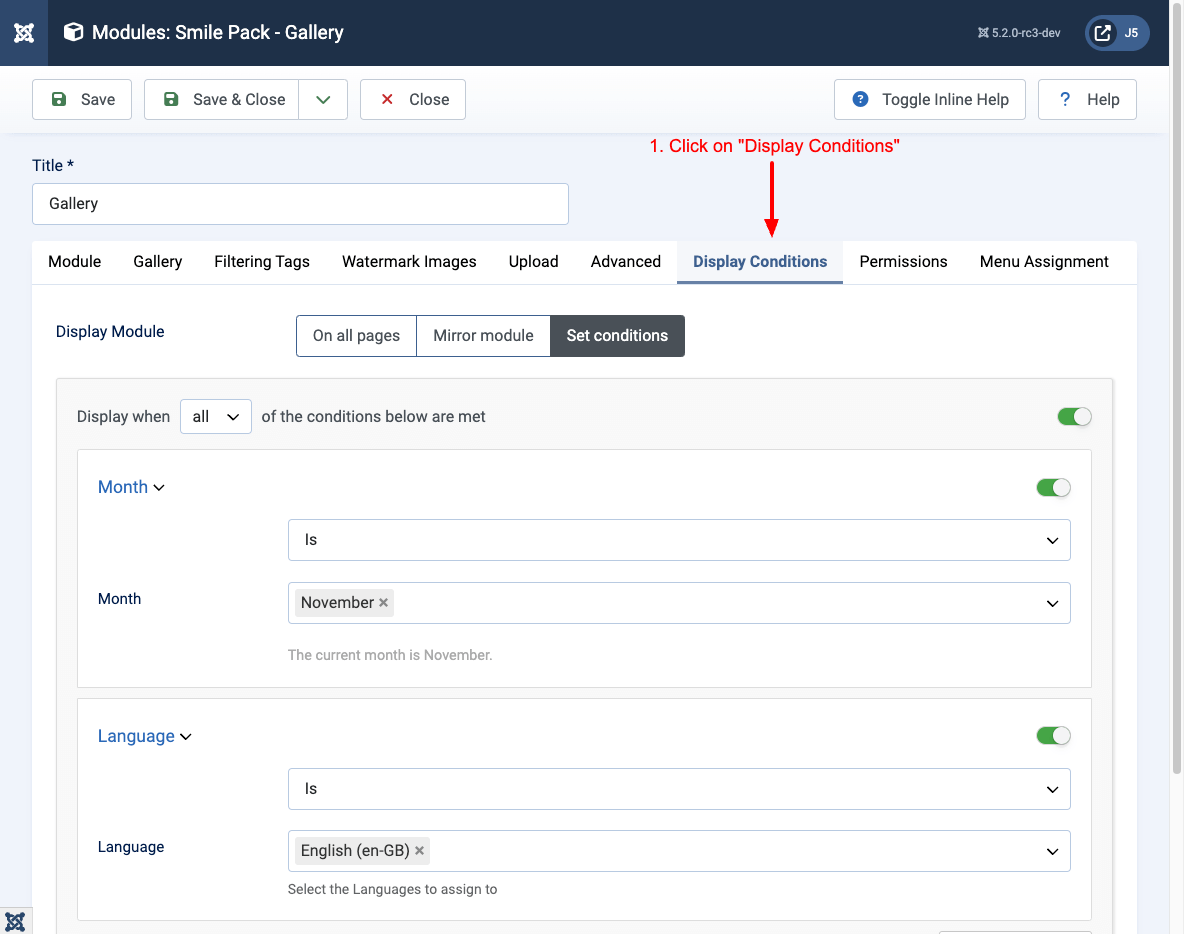
Task: Toggle the condition group switch off
Action: click(x=1075, y=417)
